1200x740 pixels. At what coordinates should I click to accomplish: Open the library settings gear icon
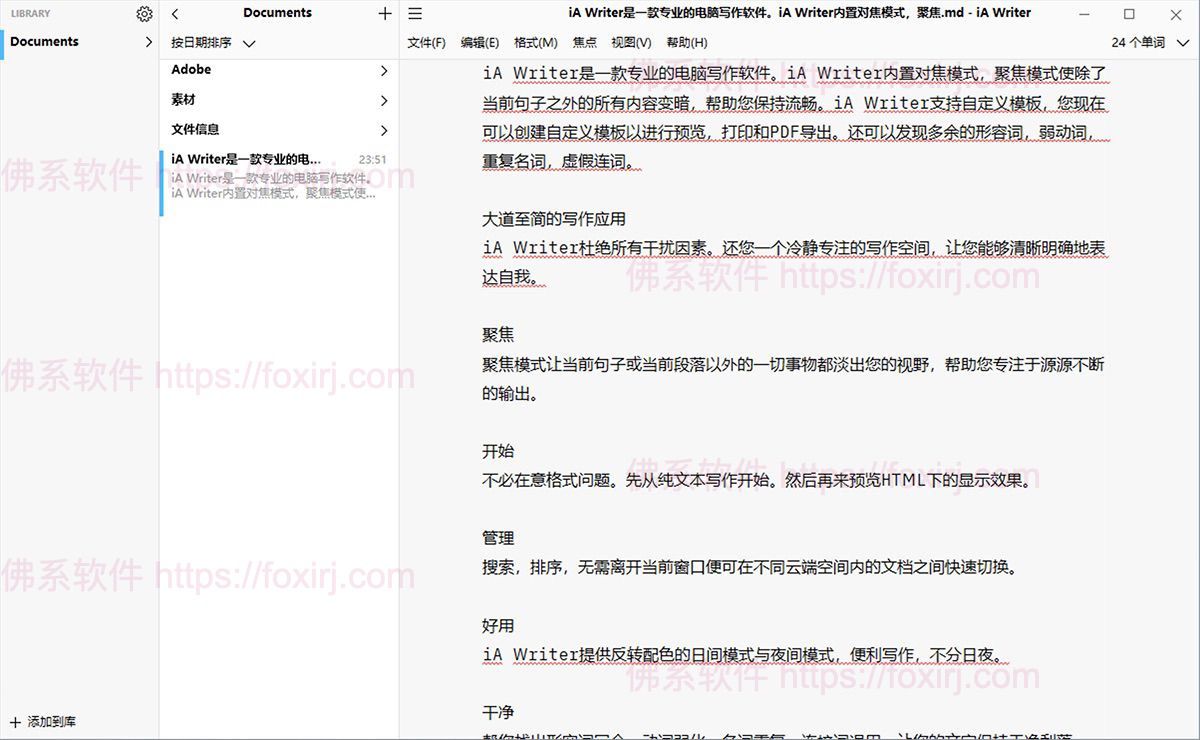[144, 14]
